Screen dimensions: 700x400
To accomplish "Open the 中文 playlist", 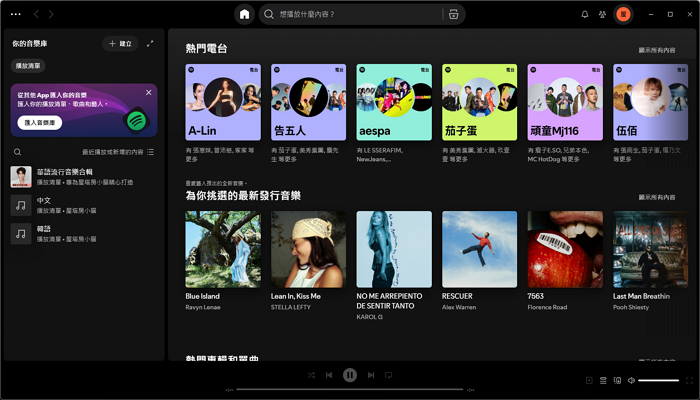I will click(x=83, y=205).
